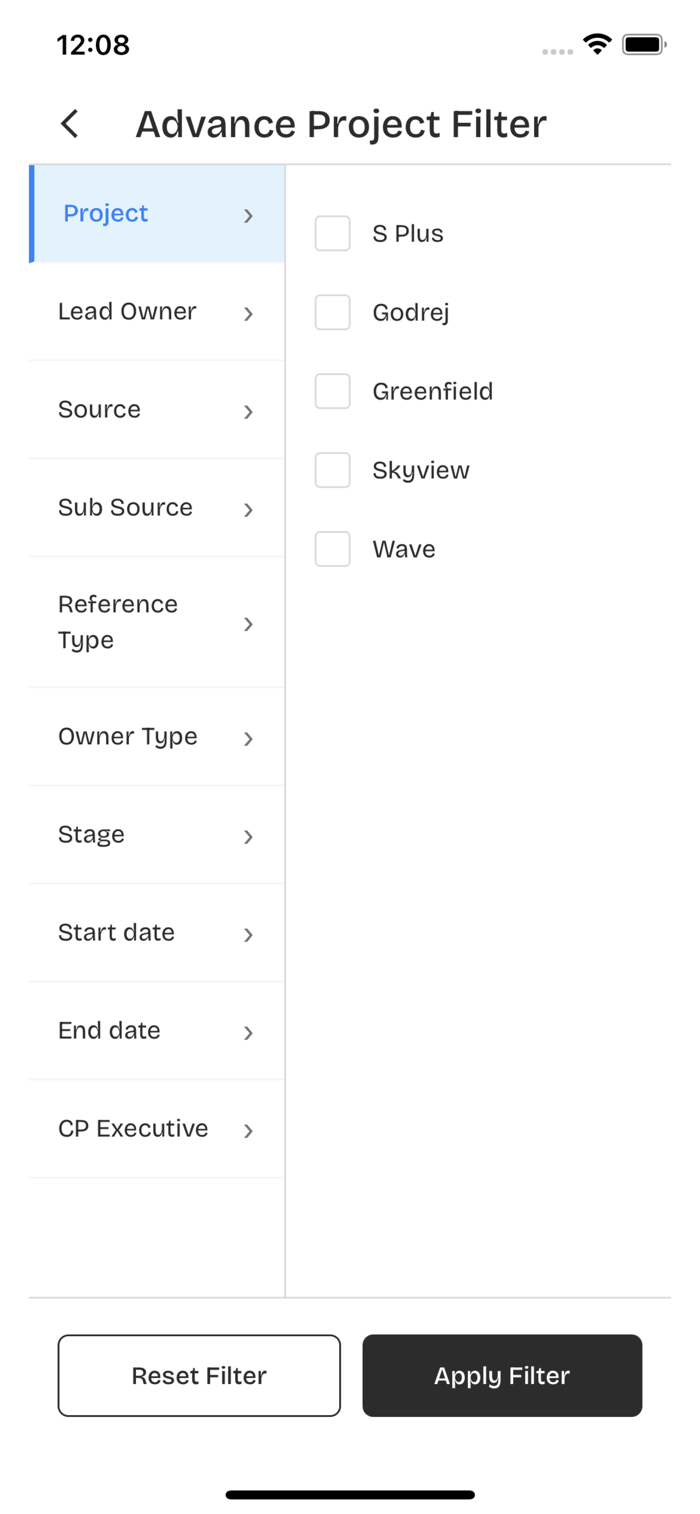The width and height of the screenshot is (700, 1514).
Task: Check the S Plus project checkbox
Action: (333, 233)
